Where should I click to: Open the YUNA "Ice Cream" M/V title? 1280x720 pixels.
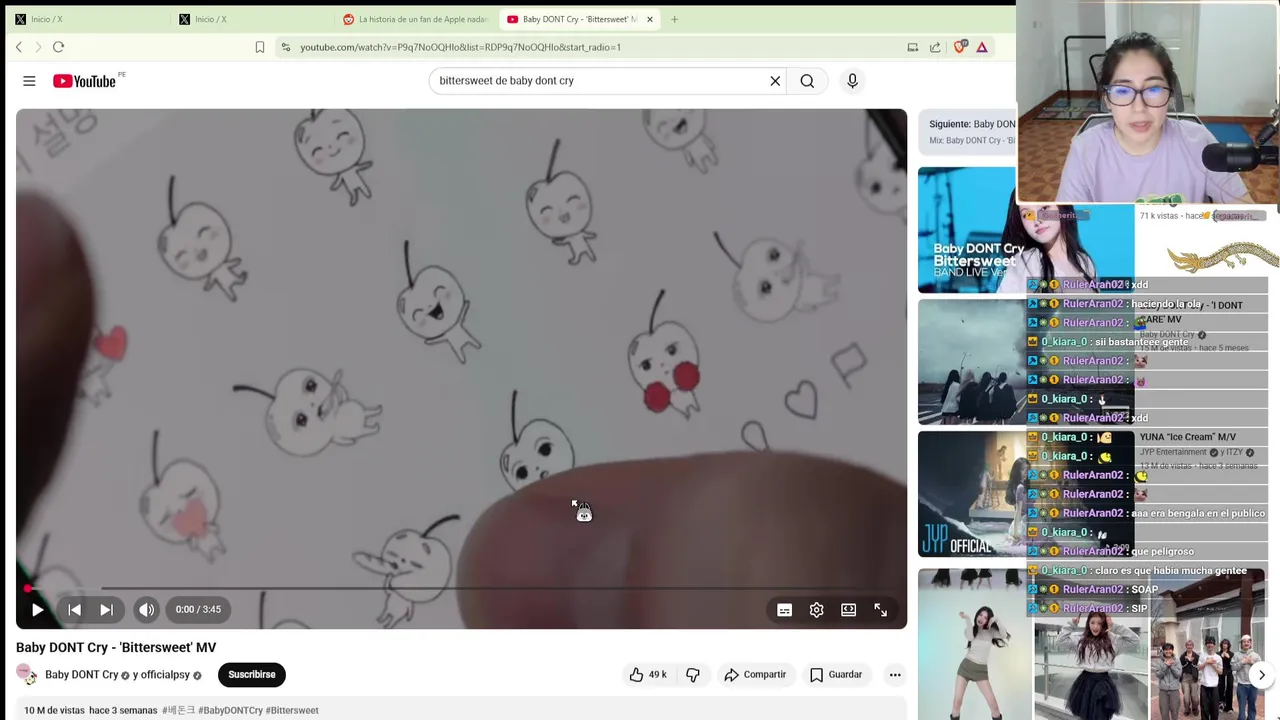(x=1188, y=437)
